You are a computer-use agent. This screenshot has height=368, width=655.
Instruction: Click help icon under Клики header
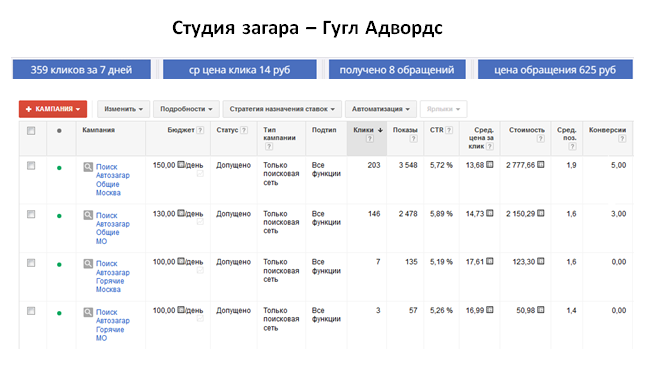point(370,138)
